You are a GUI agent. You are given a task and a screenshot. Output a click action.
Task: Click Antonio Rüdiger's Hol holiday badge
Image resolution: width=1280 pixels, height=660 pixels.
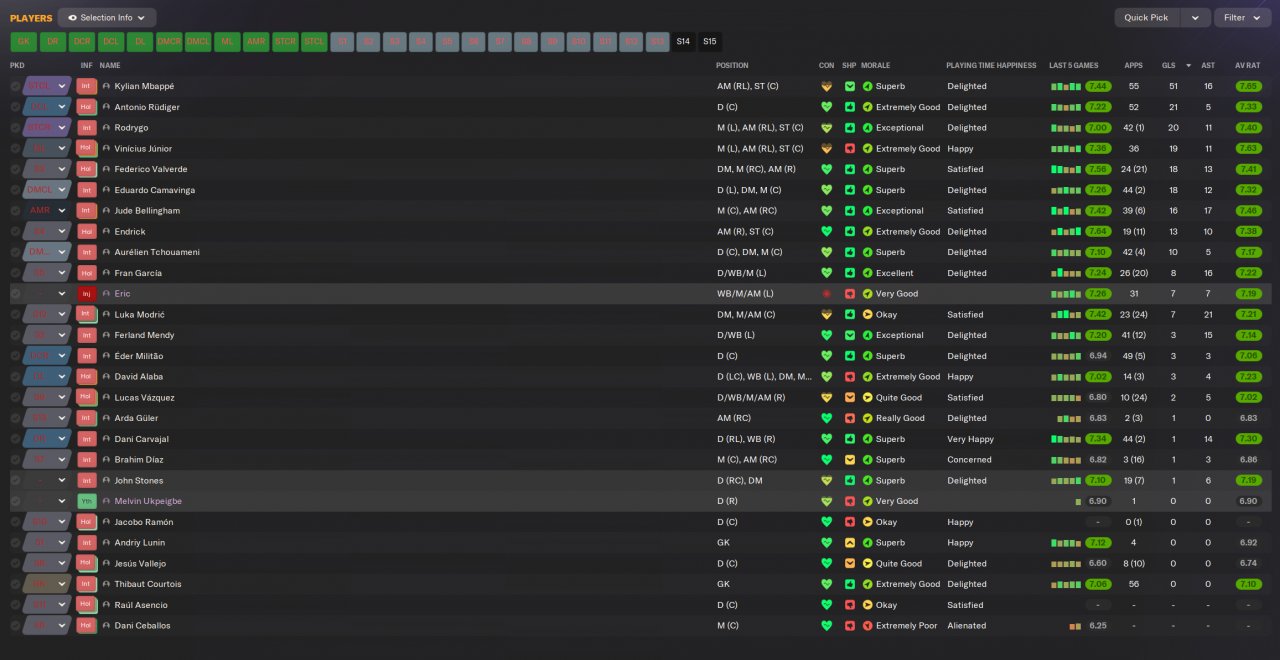(x=86, y=107)
